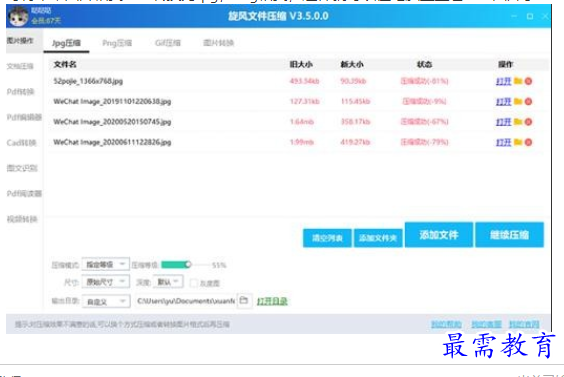The height and width of the screenshot is (377, 564).
Task: Open folder icon for WeChat Image_20191101220638.jpg
Action: (x=518, y=101)
